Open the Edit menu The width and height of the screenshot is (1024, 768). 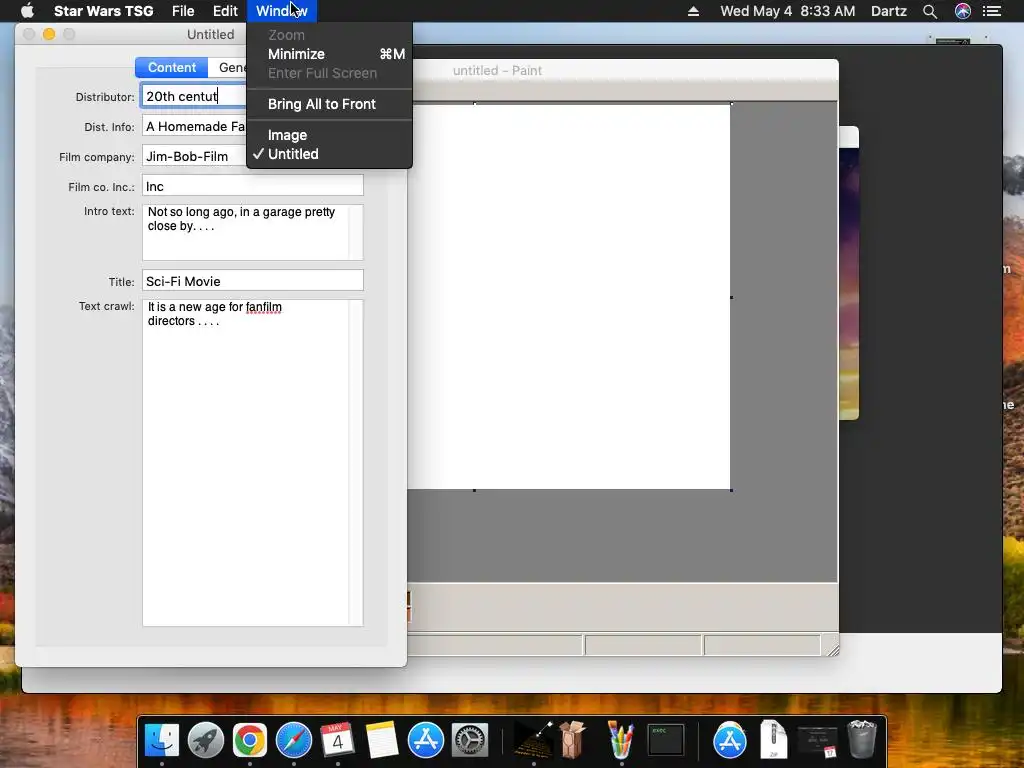[225, 11]
